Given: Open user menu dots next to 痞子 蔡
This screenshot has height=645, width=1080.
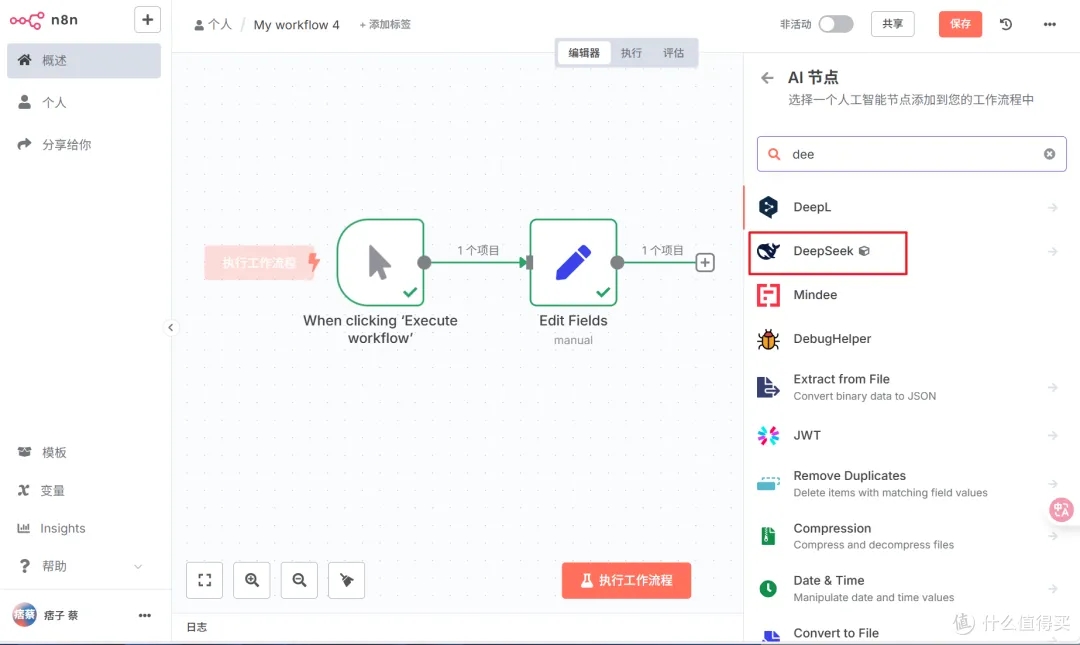Looking at the screenshot, I should pyautogui.click(x=145, y=615).
